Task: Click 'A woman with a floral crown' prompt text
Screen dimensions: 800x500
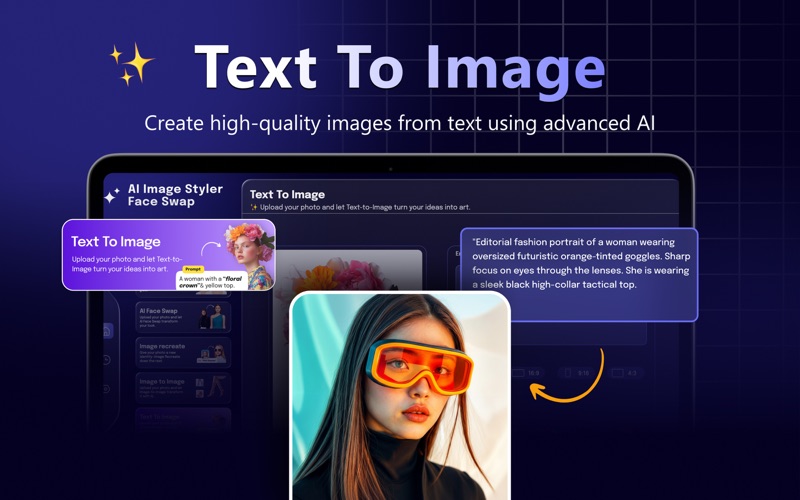Action: point(210,282)
